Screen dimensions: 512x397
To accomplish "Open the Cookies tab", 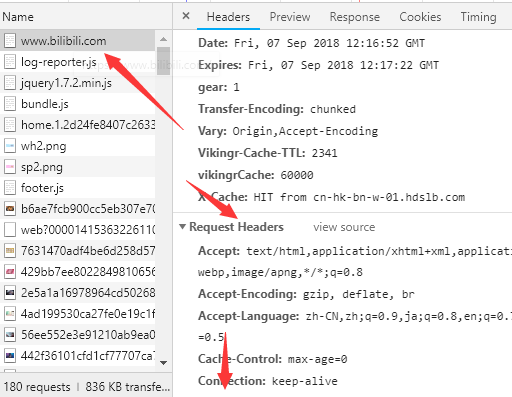I will click(x=420, y=17).
